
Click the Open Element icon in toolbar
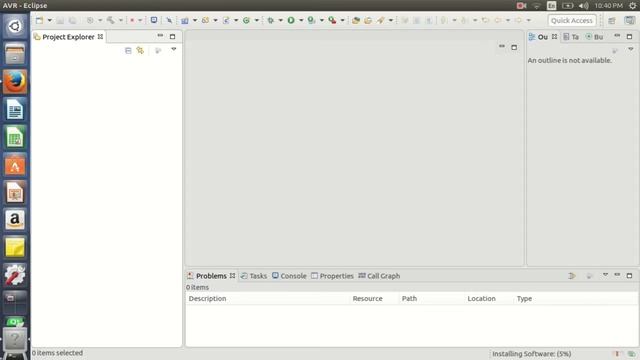356,20
